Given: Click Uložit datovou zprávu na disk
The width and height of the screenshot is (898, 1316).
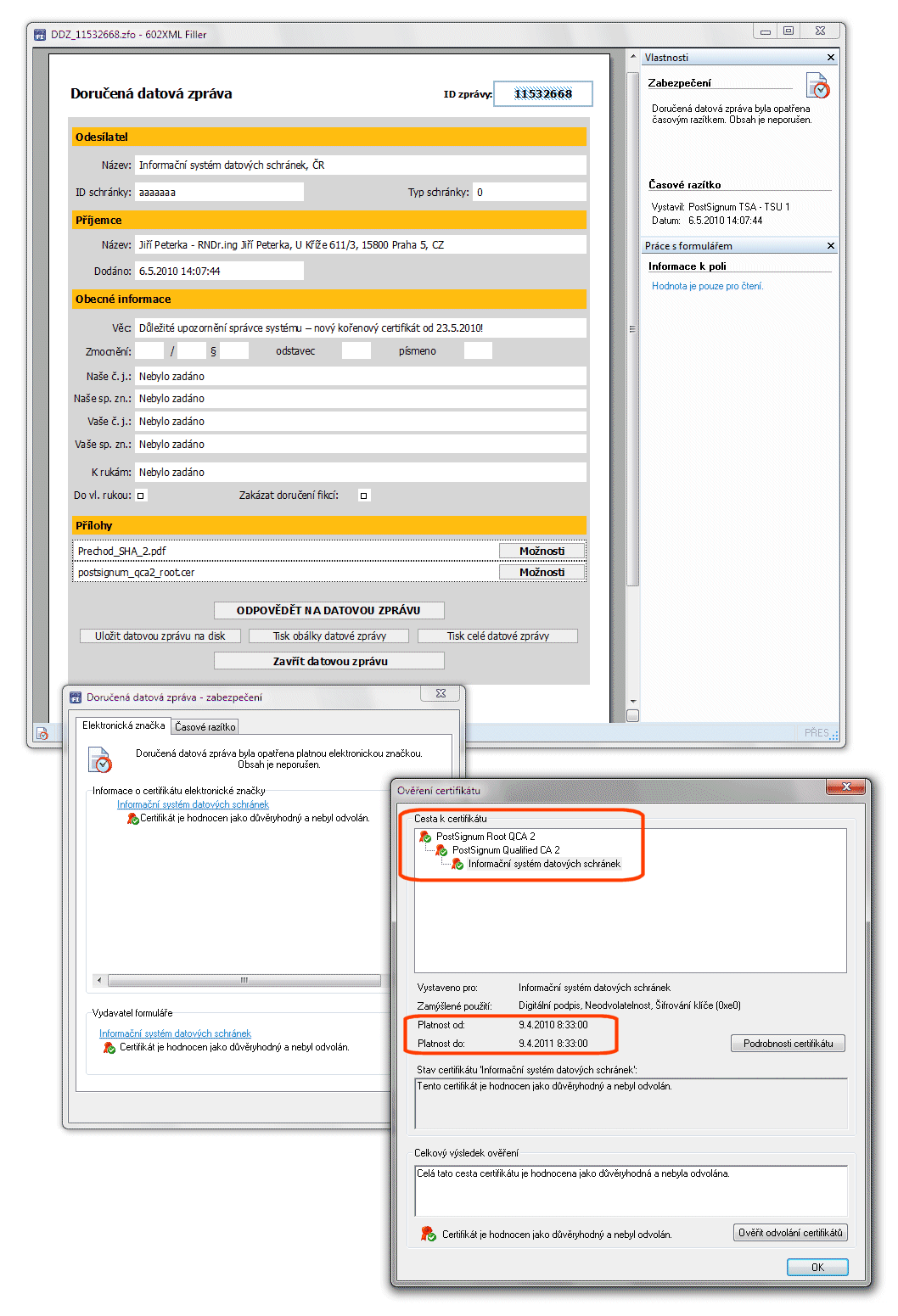Looking at the screenshot, I should [160, 636].
